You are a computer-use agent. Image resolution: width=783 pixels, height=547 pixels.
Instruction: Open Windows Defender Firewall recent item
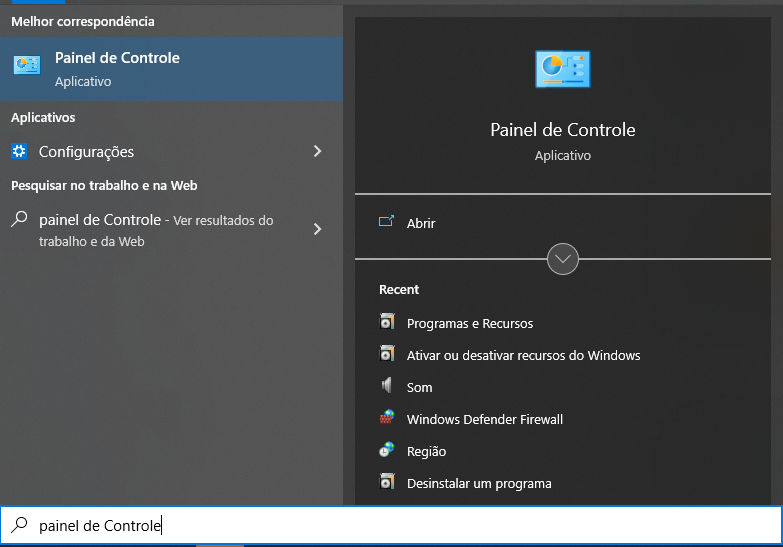[x=485, y=419]
